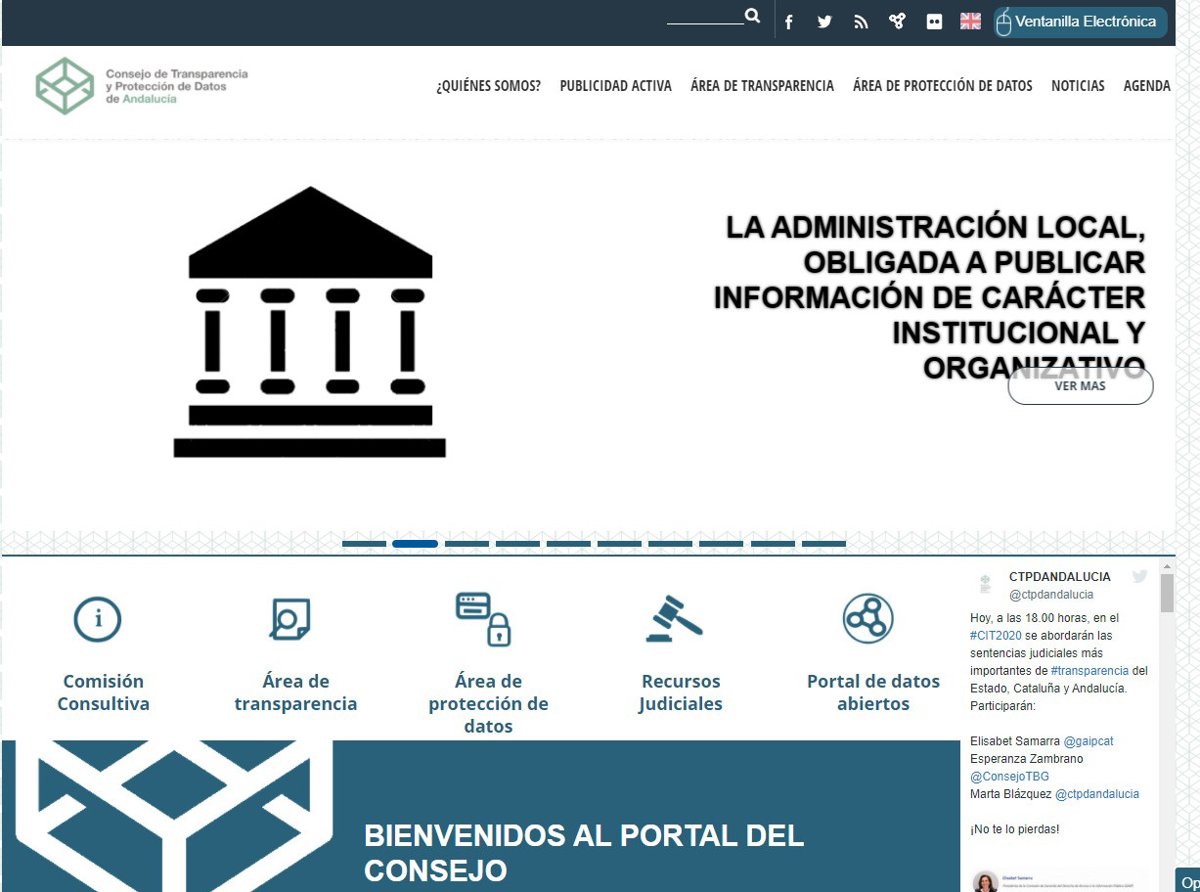Open the Facebook page icon
This screenshot has height=892, width=1200.
(789, 22)
